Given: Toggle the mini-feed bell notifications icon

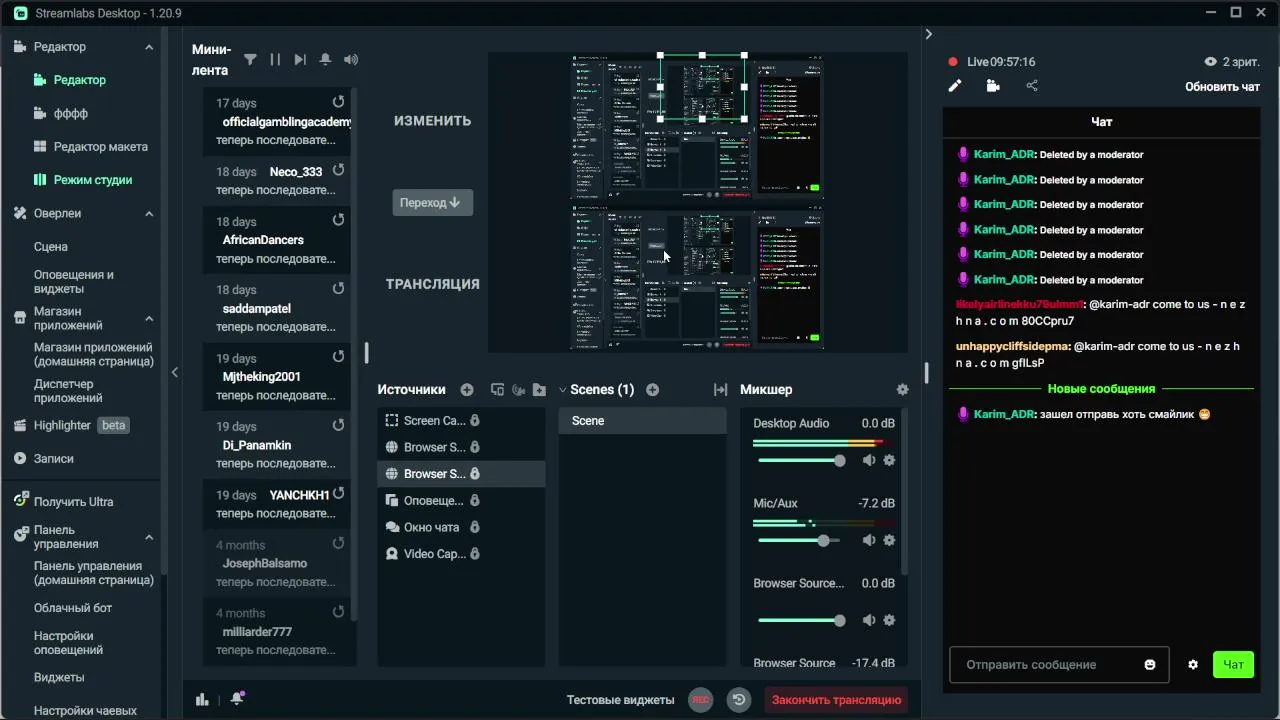Looking at the screenshot, I should coord(325,60).
